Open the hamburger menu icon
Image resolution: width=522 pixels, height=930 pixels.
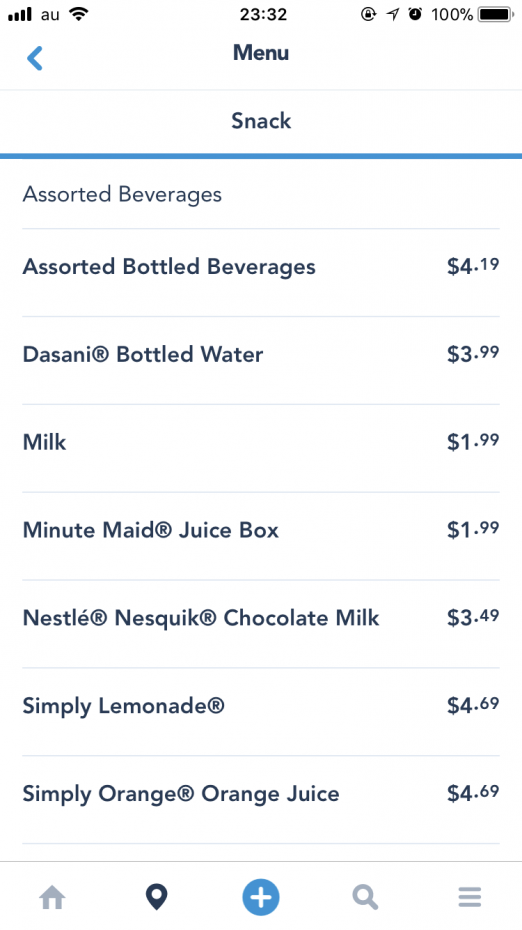tap(469, 897)
